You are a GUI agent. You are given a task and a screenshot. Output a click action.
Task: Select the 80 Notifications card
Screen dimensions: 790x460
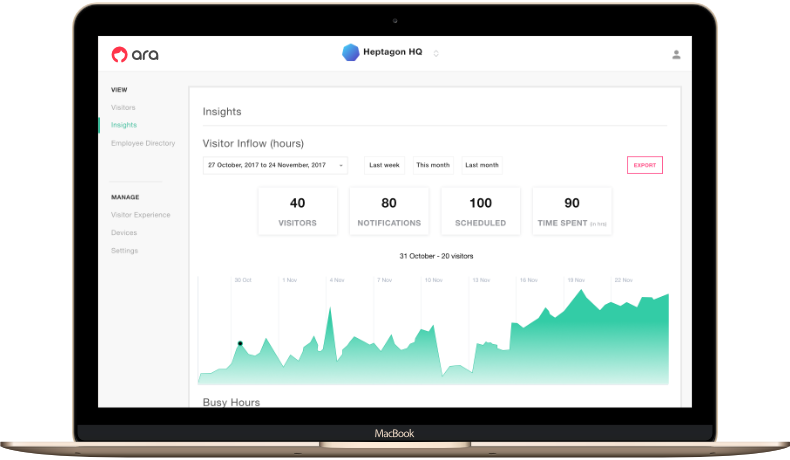pyautogui.click(x=389, y=211)
